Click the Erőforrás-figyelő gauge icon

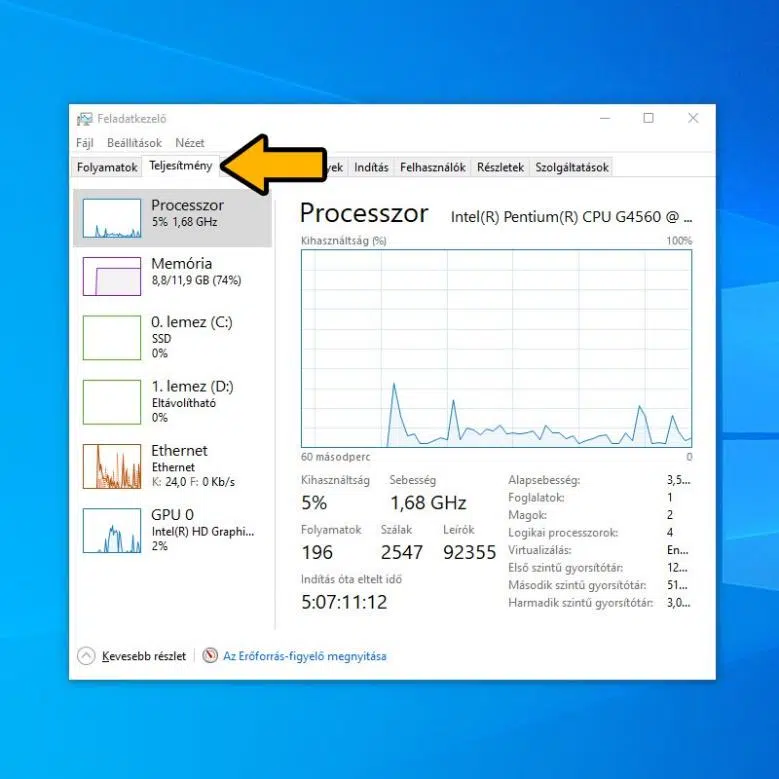point(210,656)
